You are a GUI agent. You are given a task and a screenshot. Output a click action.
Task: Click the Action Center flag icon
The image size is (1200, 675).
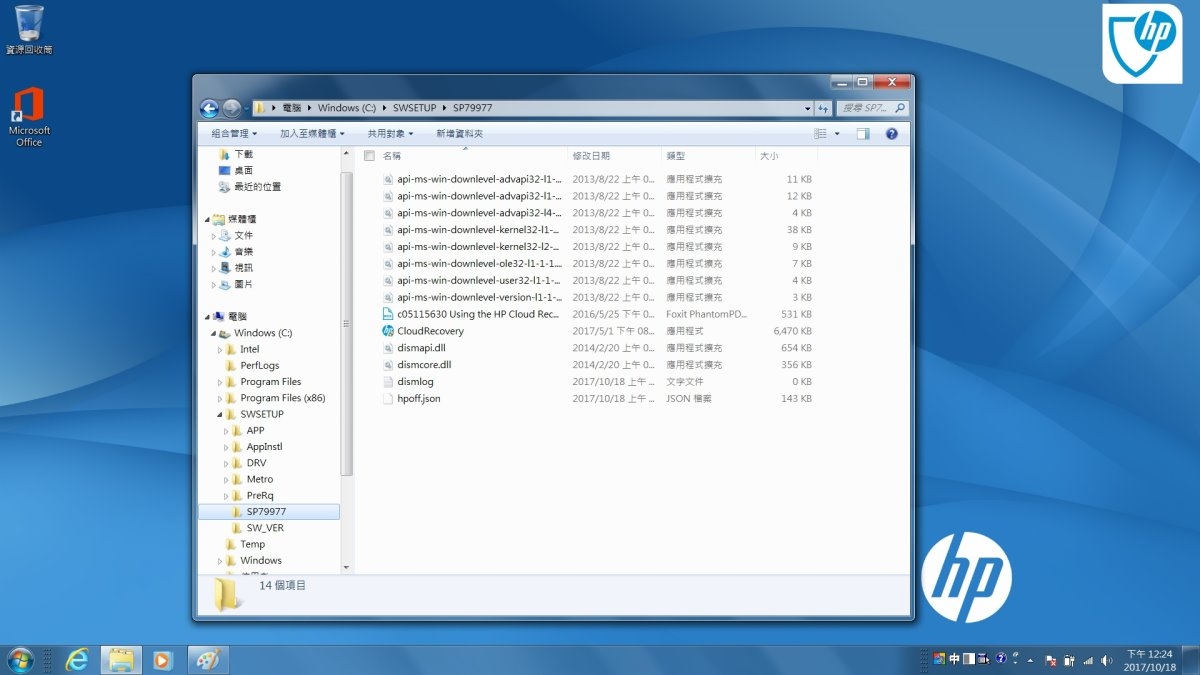tap(1051, 660)
